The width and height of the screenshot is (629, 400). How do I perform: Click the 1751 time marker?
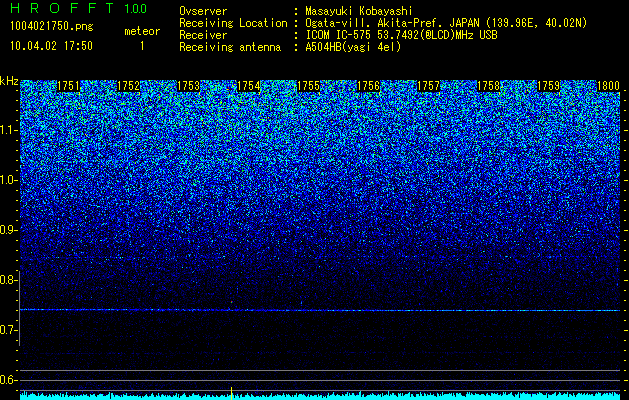68,86
